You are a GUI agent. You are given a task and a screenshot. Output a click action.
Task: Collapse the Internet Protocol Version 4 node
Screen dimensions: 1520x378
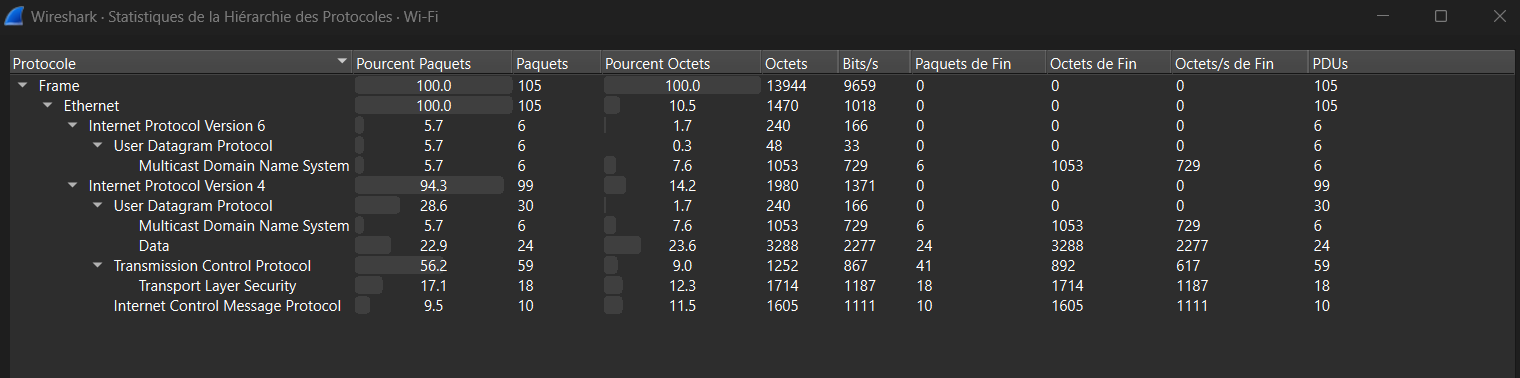pos(72,186)
